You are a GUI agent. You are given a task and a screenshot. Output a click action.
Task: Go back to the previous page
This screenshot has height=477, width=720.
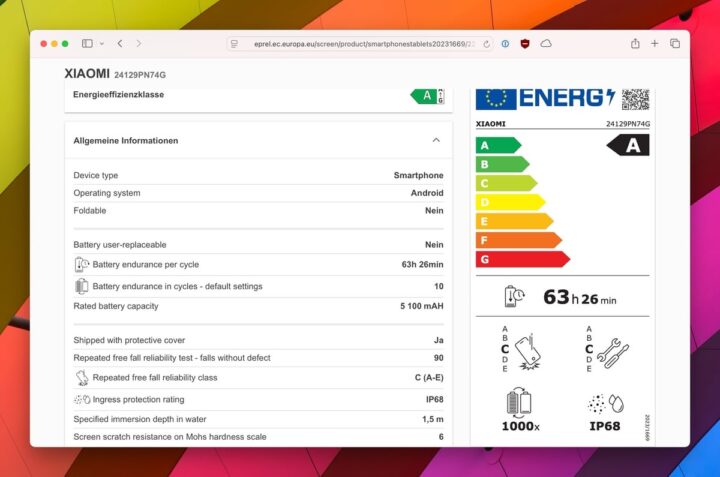[x=120, y=44]
